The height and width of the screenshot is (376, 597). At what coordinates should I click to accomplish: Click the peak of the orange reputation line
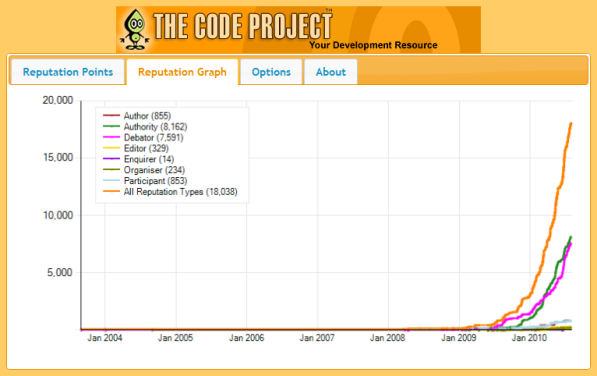tap(571, 124)
